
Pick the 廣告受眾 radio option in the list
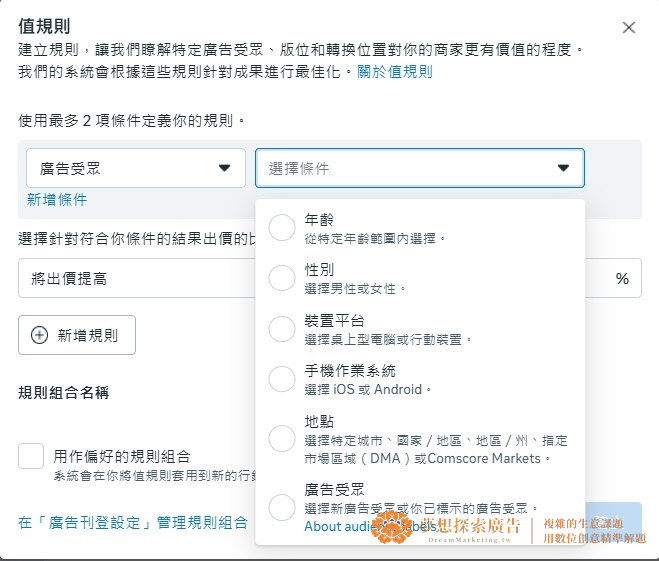click(282, 507)
